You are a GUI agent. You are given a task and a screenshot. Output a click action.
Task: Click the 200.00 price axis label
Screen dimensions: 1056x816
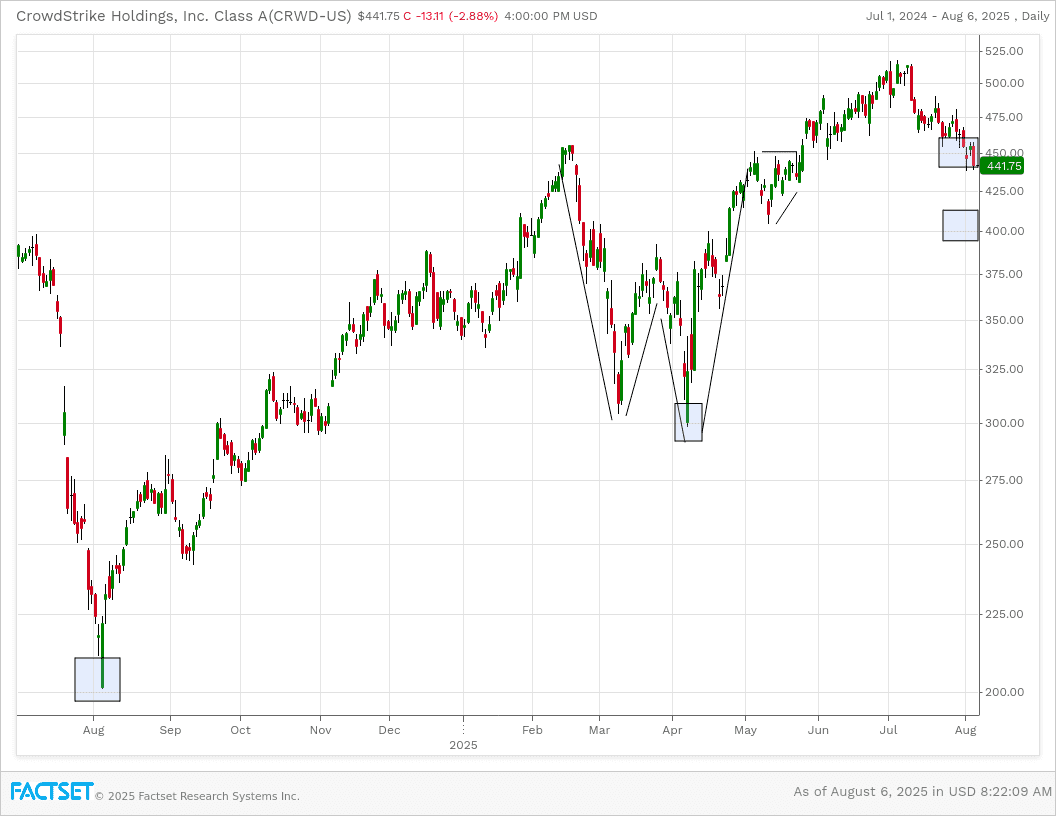(x=1003, y=692)
